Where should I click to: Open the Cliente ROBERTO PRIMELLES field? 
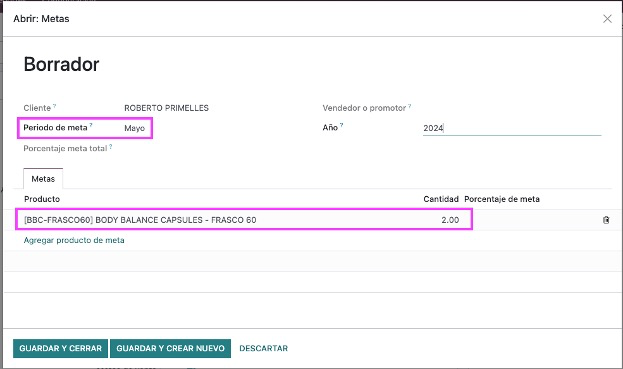(166, 108)
